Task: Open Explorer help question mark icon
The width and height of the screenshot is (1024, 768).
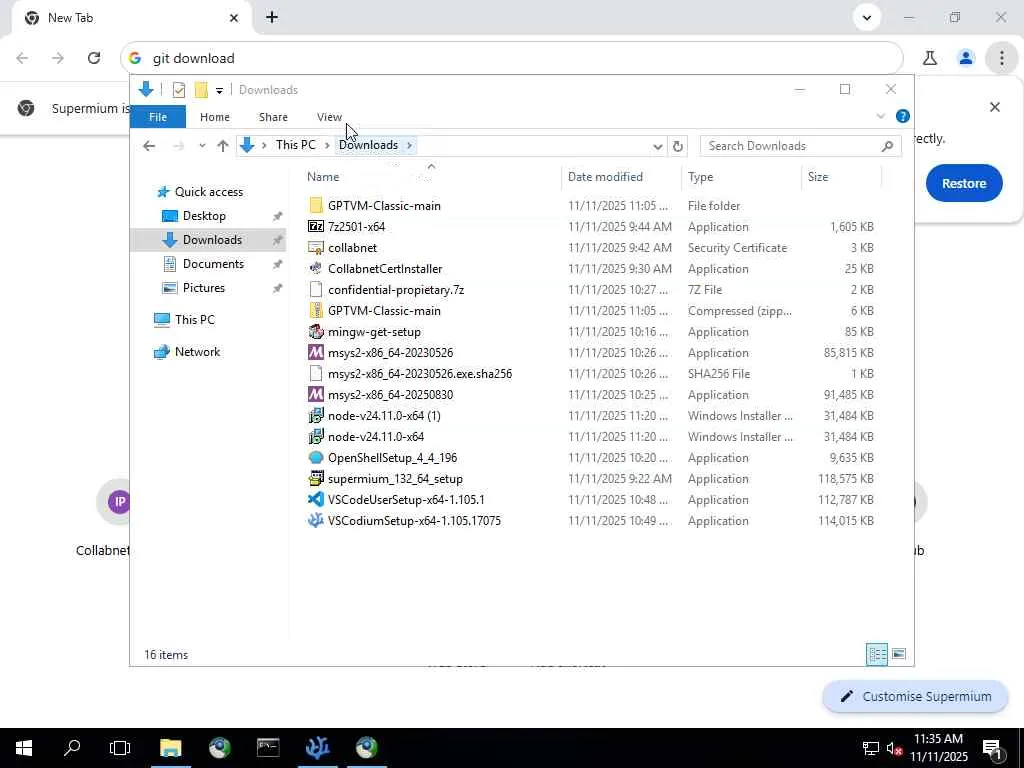Action: (x=903, y=116)
